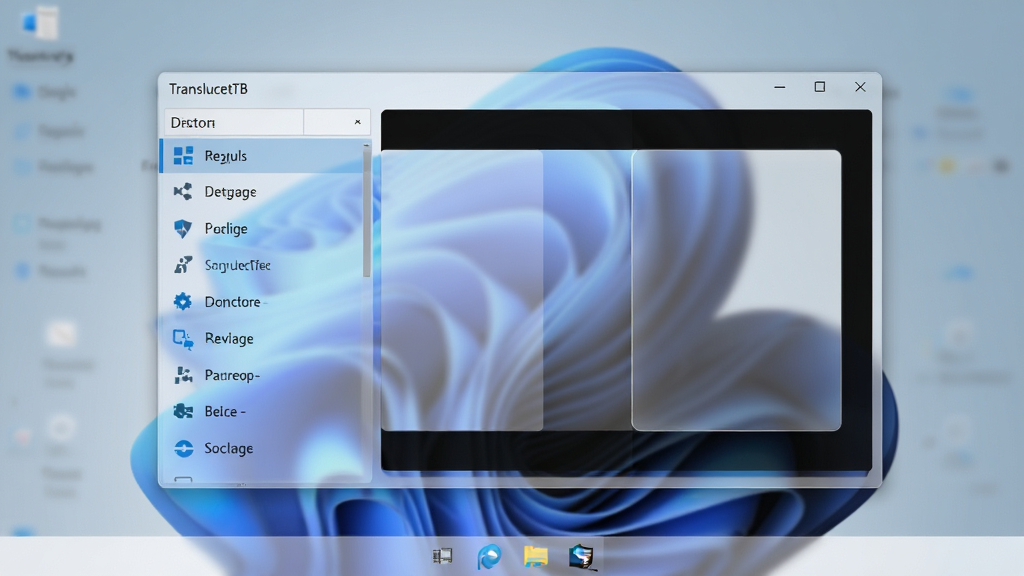Click the Reviage sidebar icon
Screen dimensions: 1024x576
[183, 338]
